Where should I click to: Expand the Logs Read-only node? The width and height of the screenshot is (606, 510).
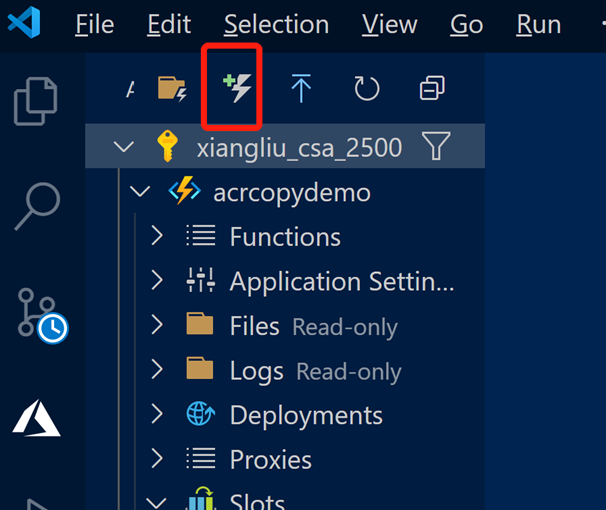coord(157,369)
